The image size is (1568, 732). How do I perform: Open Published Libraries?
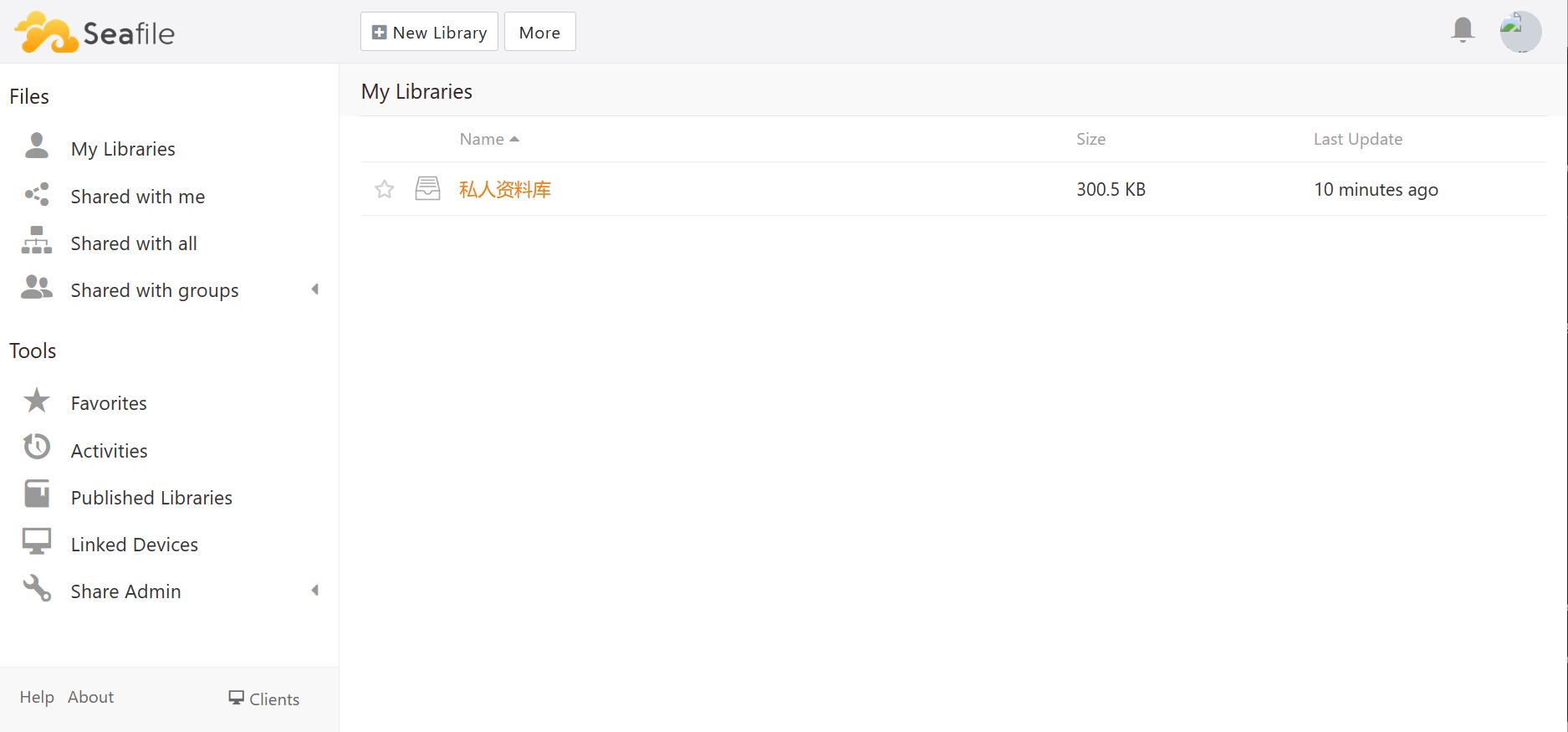151,498
